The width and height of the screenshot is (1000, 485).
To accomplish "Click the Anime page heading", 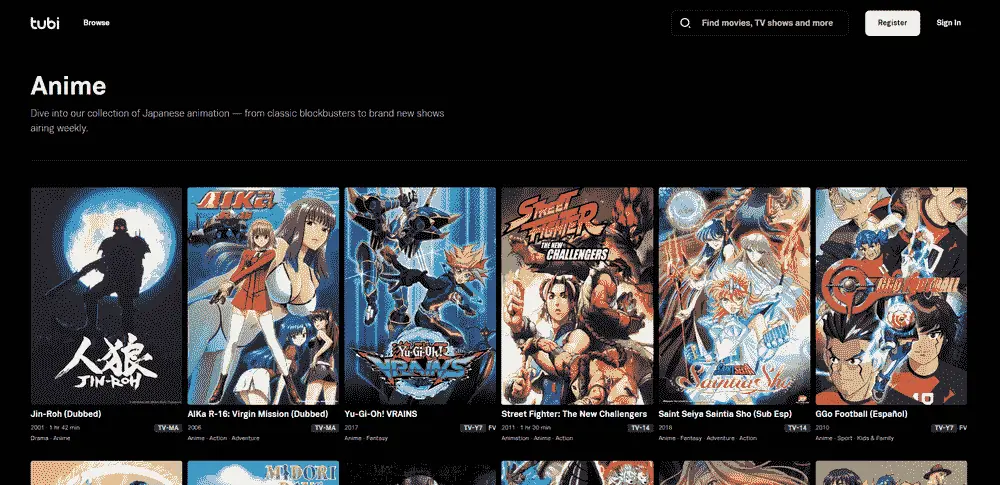I will coord(68,86).
